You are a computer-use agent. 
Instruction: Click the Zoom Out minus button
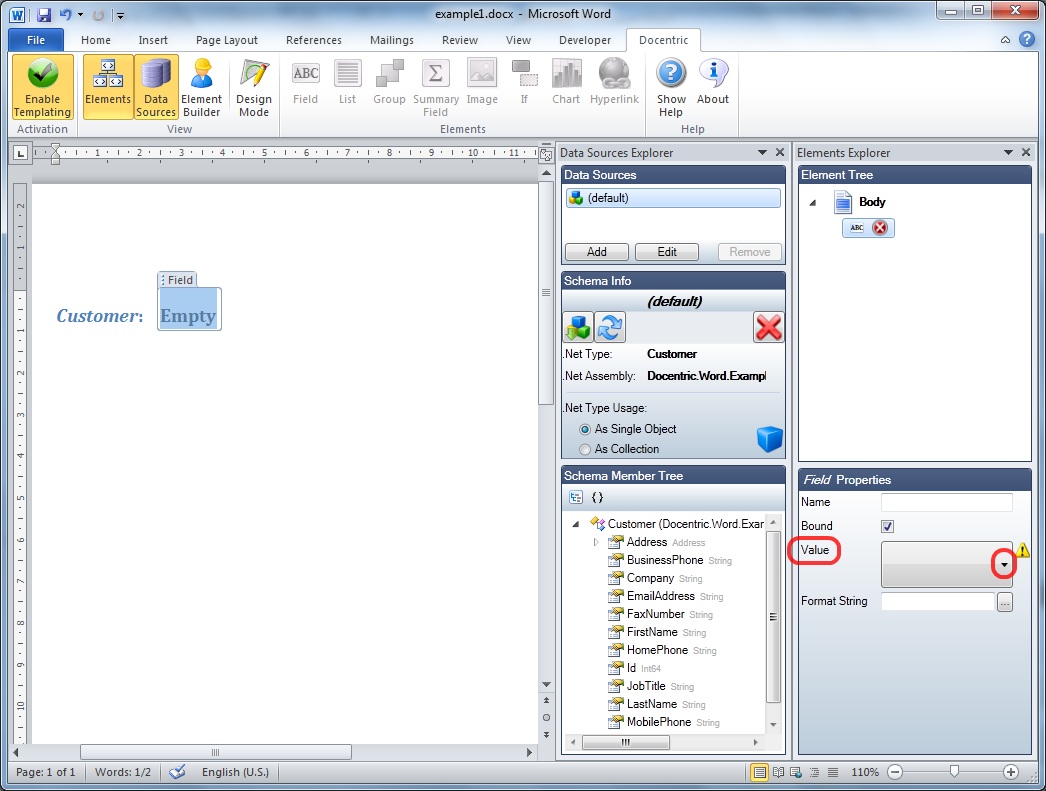coord(895,772)
